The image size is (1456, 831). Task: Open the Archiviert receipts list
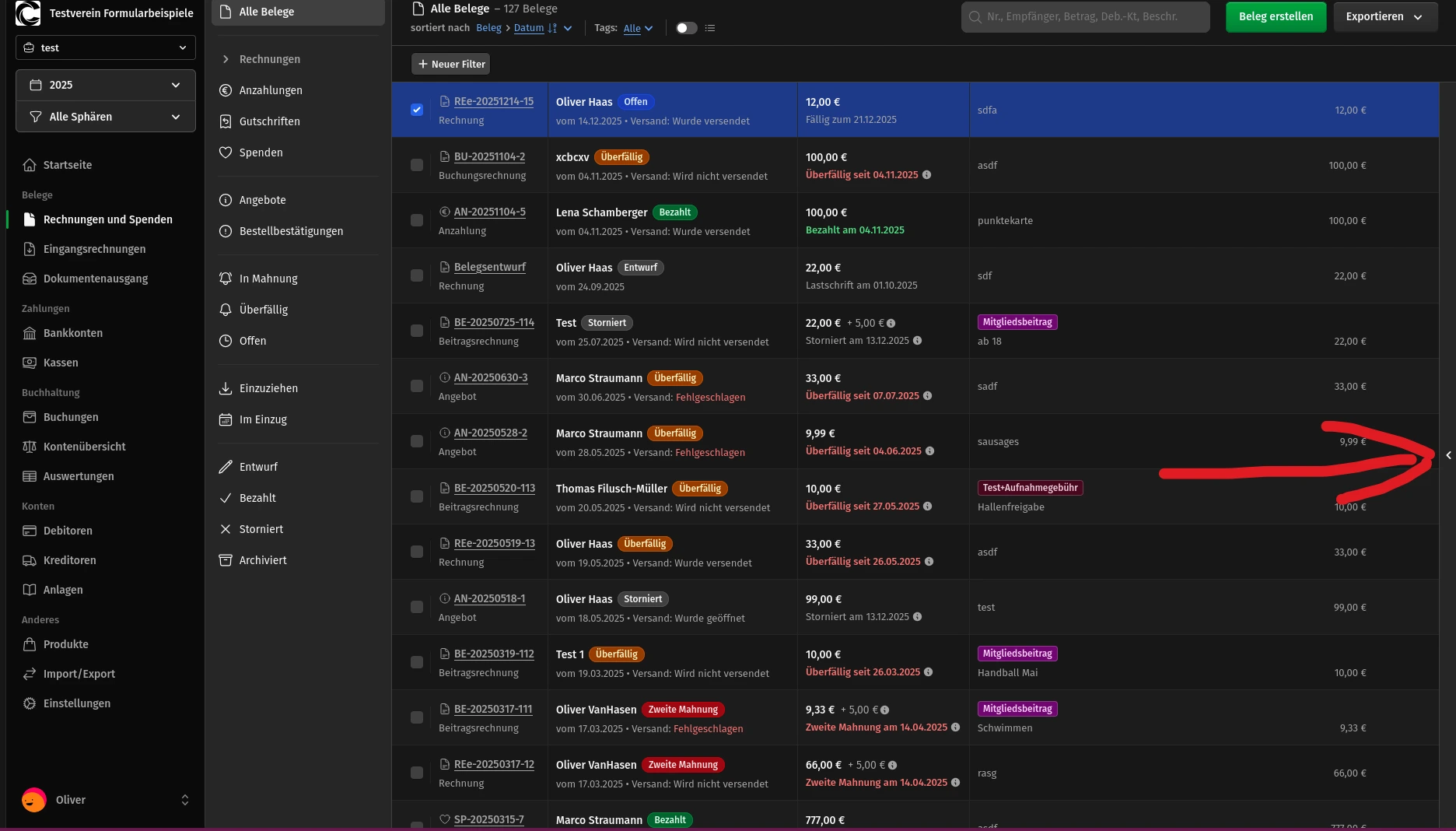click(262, 560)
